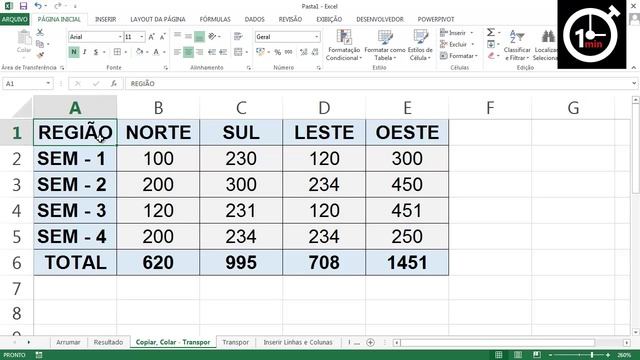The image size is (640, 360).
Task: Apply thousands separator (000) style
Action: (x=289, y=52)
